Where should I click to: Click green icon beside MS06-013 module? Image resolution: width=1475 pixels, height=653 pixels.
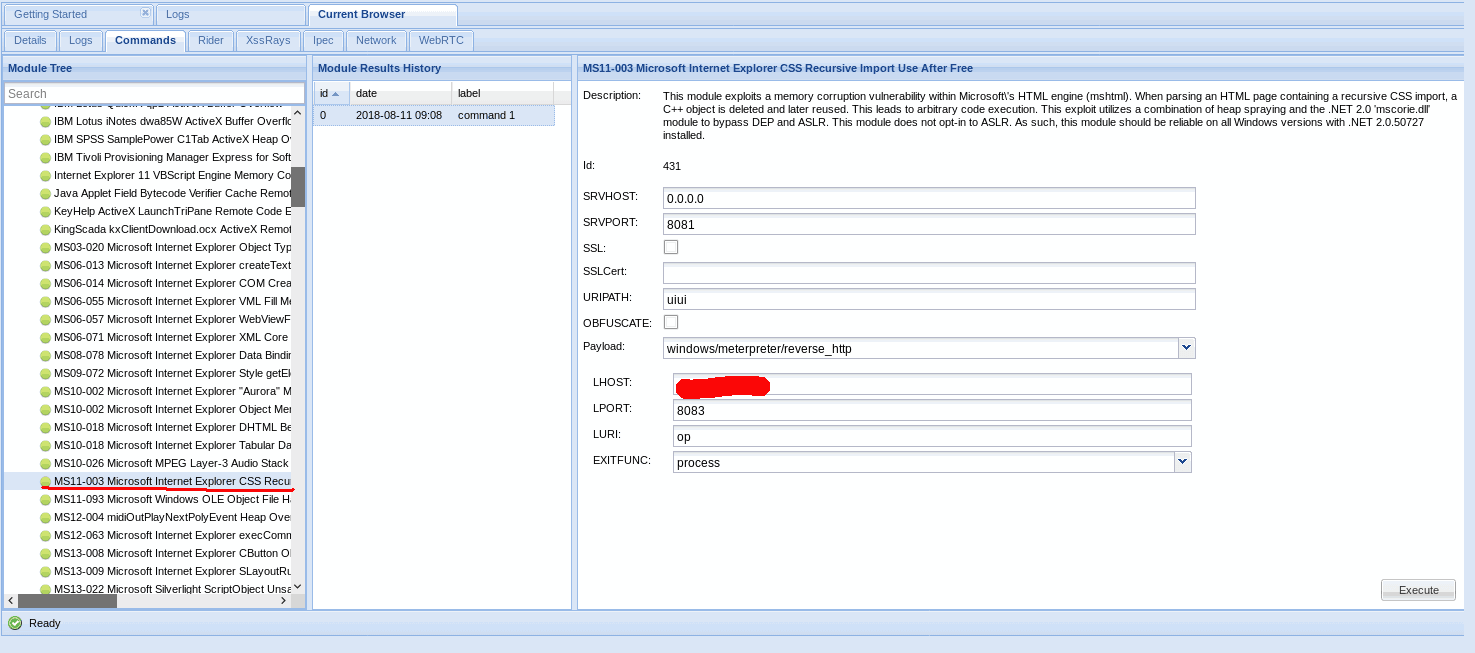click(x=45, y=266)
